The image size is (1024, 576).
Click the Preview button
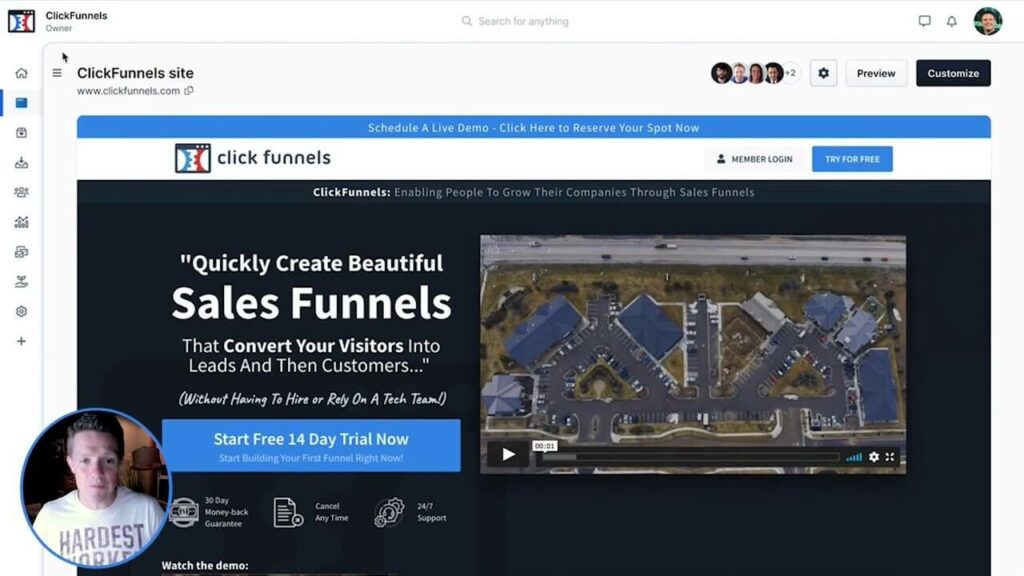[x=876, y=73]
